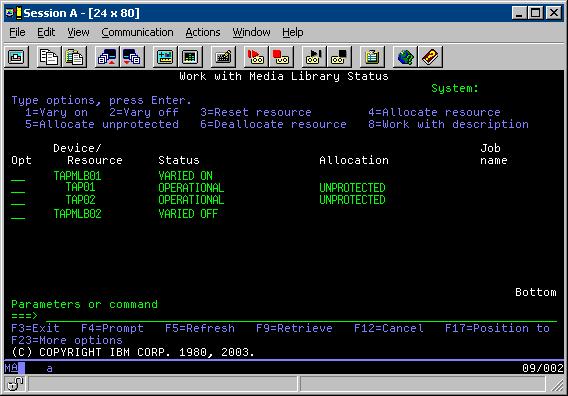Click the COPYRIGHT IBM CORP message line
The height and width of the screenshot is (396, 568).
pos(133,352)
